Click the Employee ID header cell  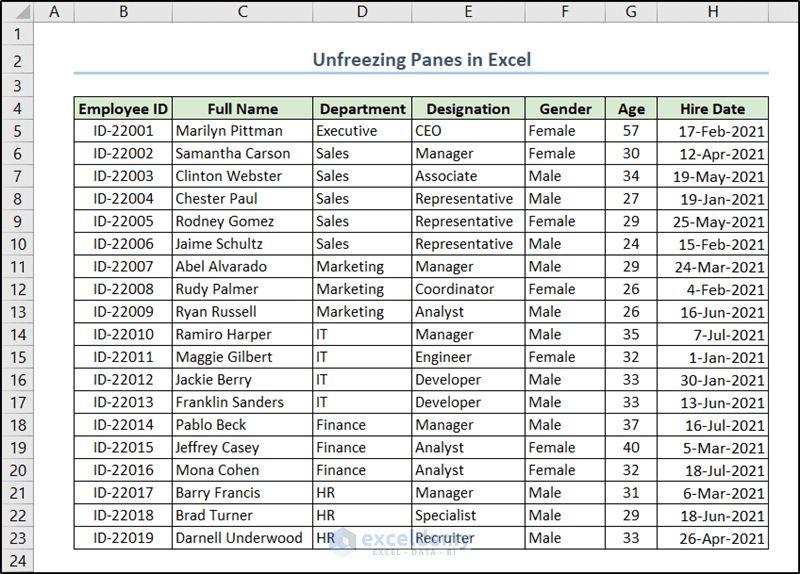coord(123,109)
